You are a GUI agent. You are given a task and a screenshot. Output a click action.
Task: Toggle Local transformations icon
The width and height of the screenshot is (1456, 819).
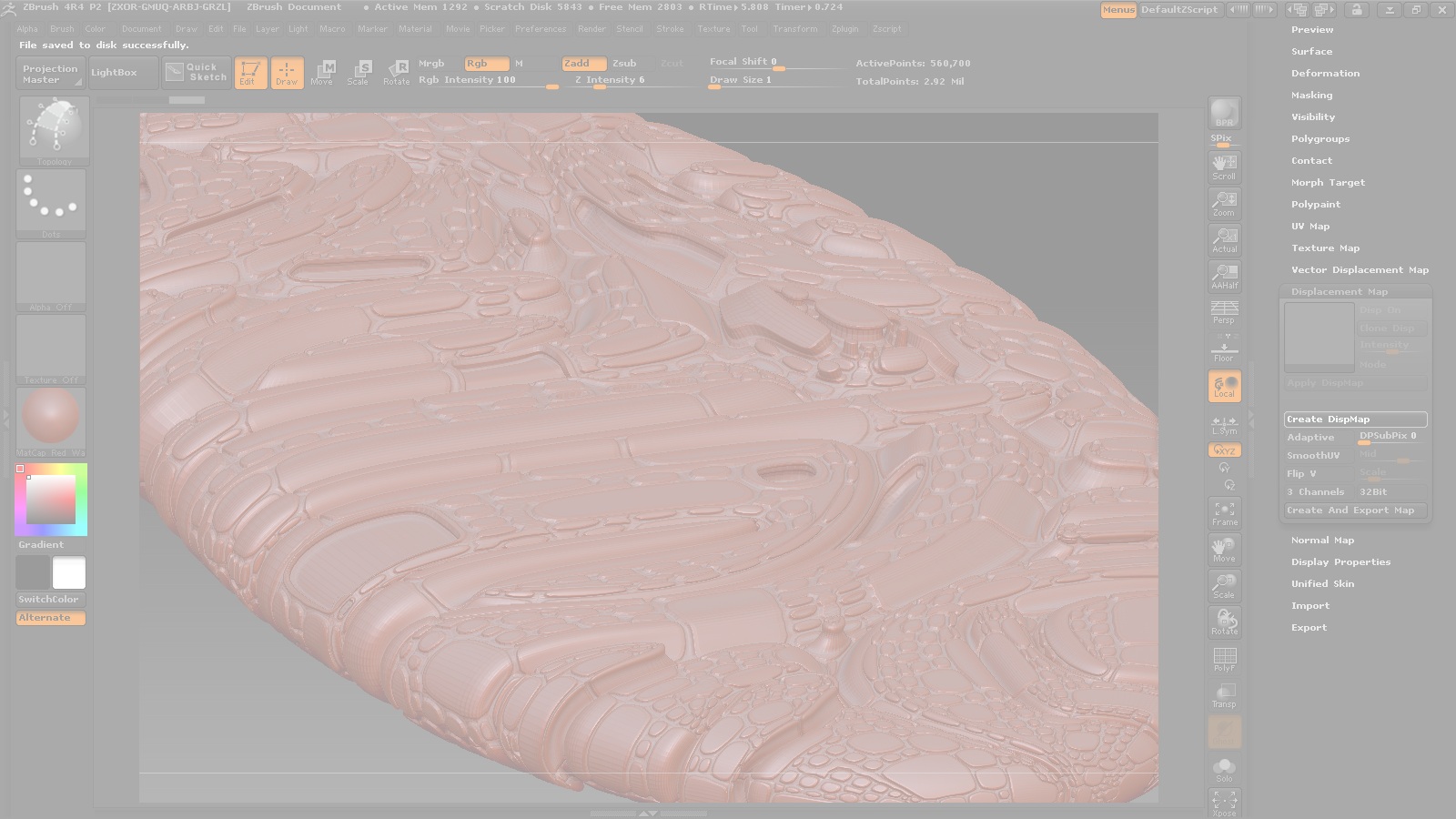coord(1225,386)
